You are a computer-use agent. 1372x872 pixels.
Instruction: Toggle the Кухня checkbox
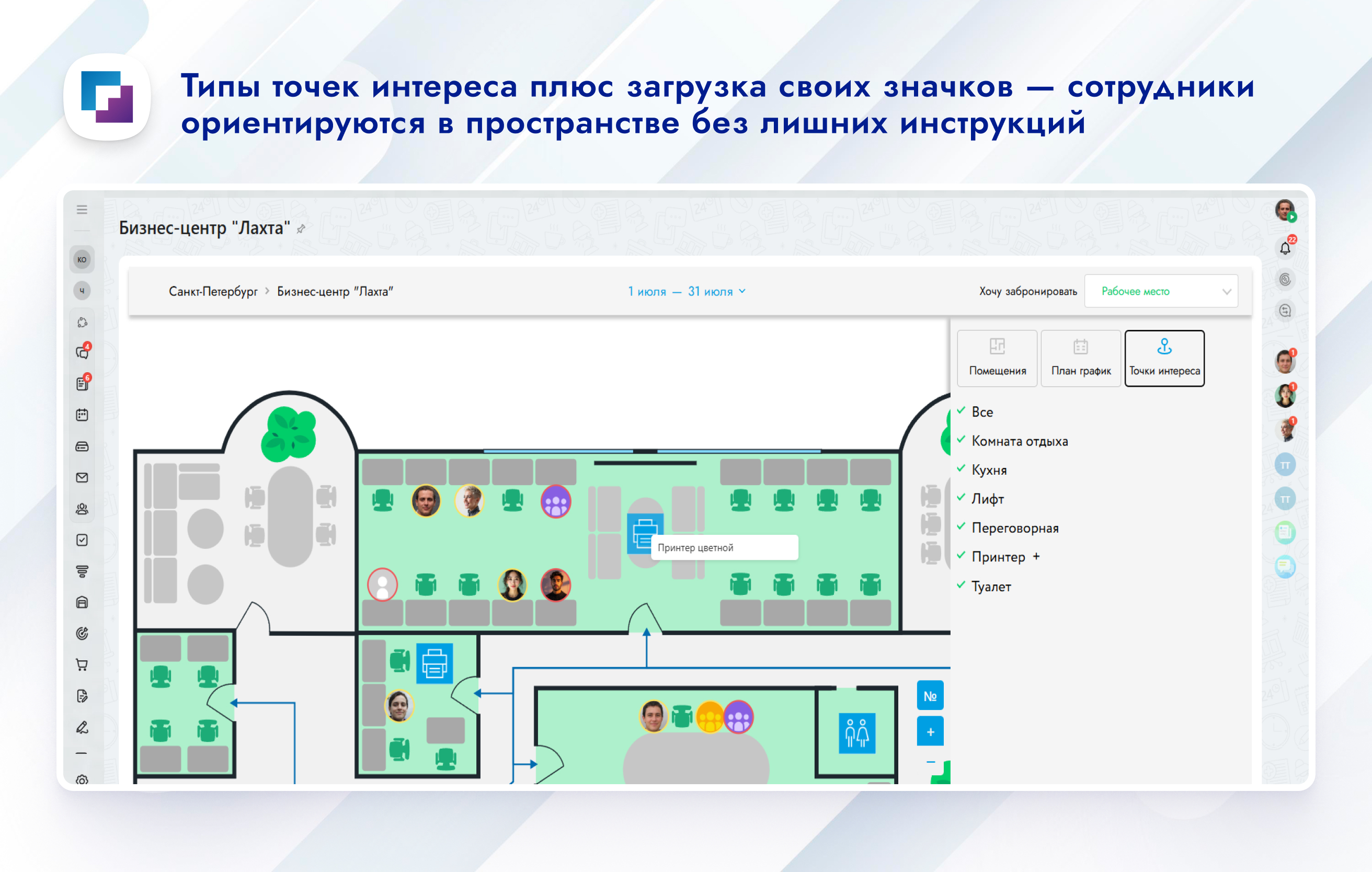(961, 469)
